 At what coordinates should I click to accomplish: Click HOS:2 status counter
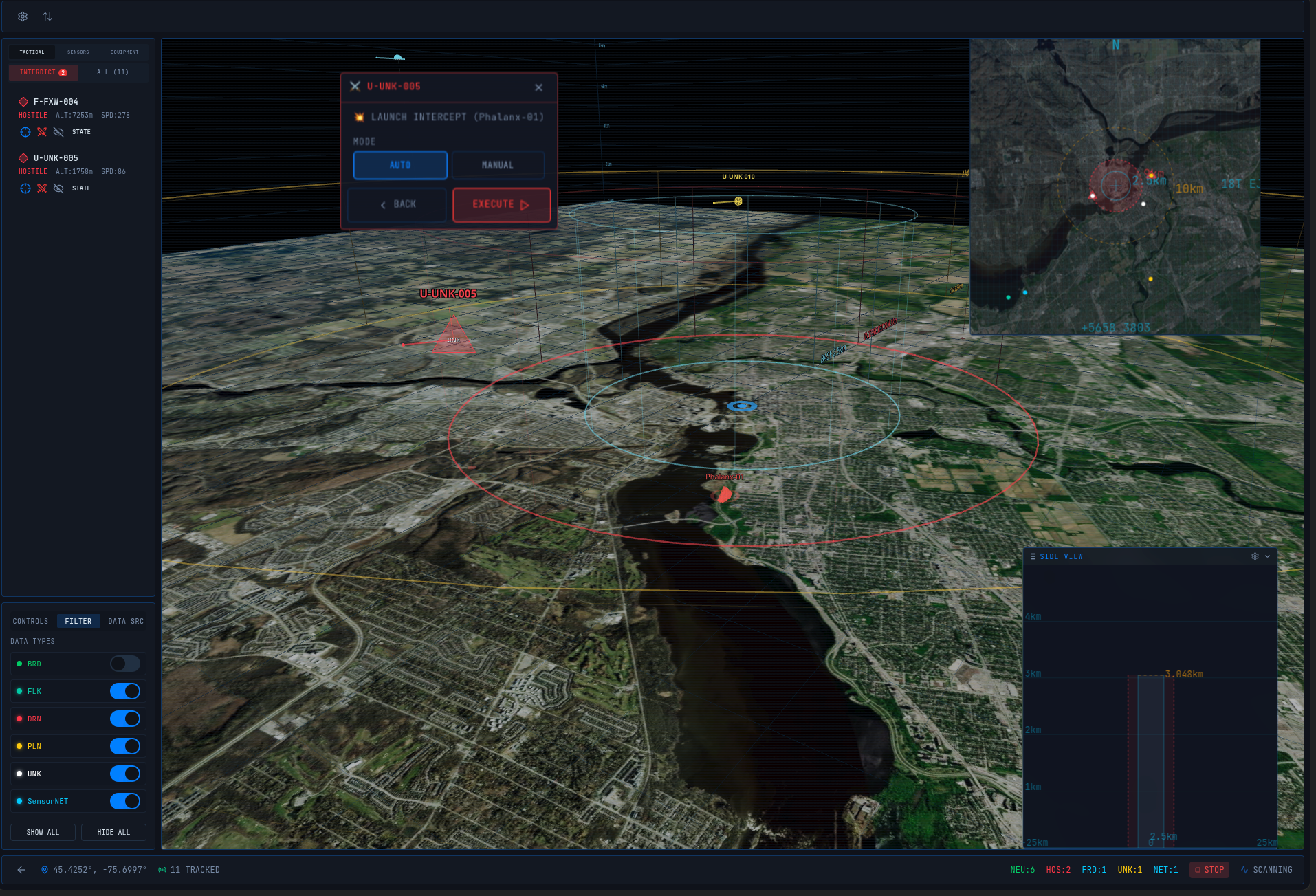1058,870
